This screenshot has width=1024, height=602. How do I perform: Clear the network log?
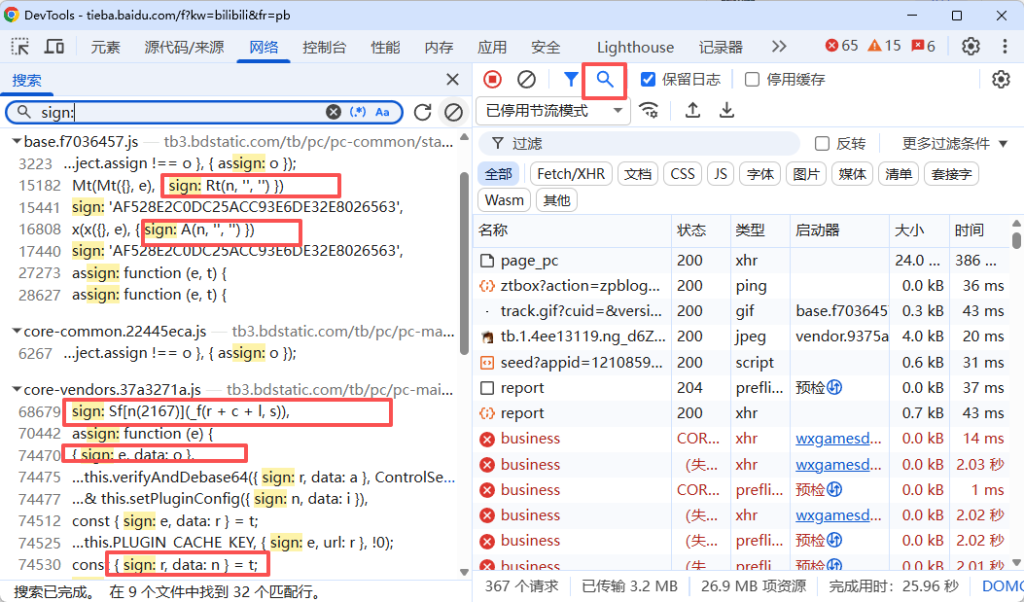click(x=526, y=79)
